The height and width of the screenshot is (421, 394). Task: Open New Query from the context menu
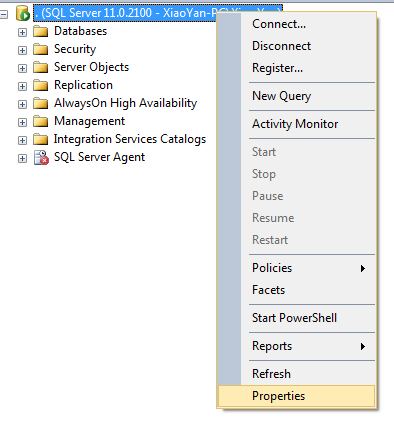(296, 96)
